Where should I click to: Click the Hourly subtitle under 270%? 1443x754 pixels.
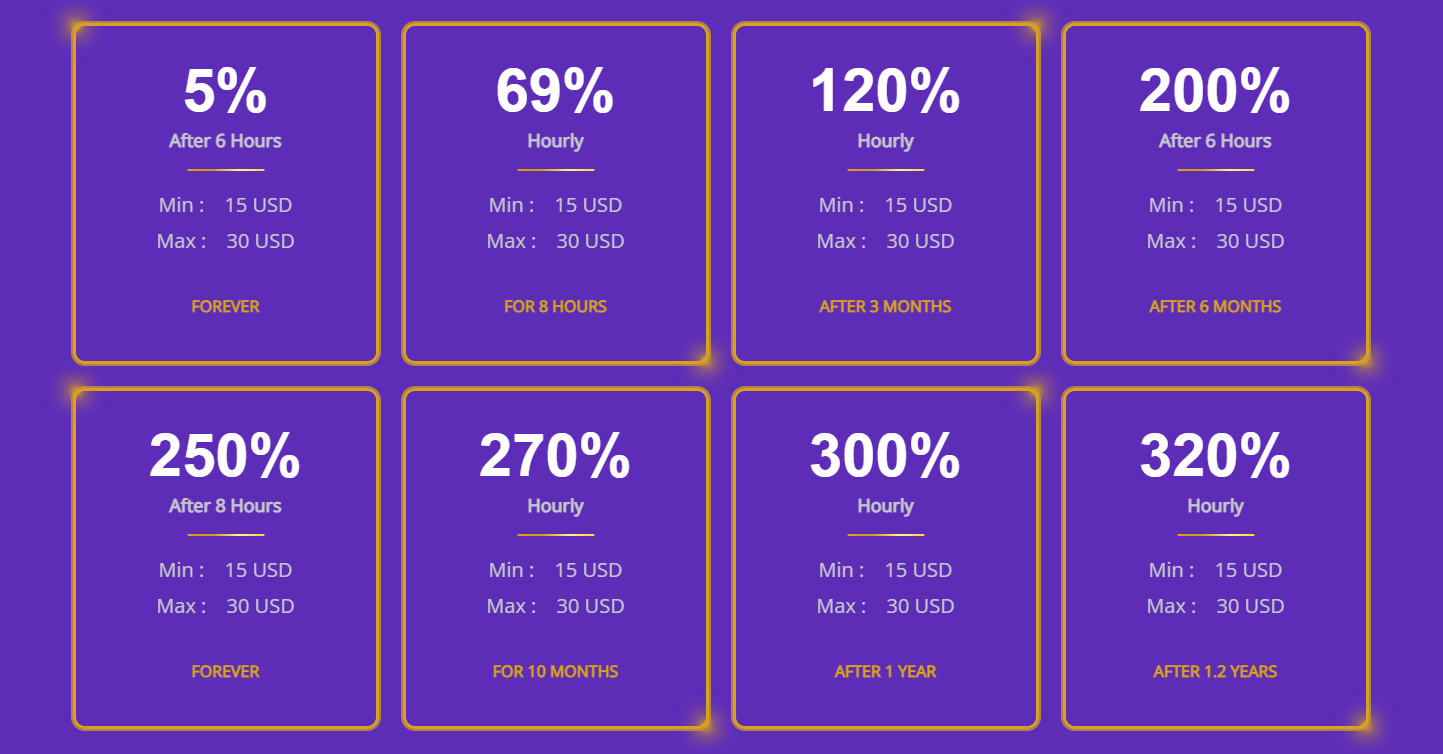[x=555, y=506]
